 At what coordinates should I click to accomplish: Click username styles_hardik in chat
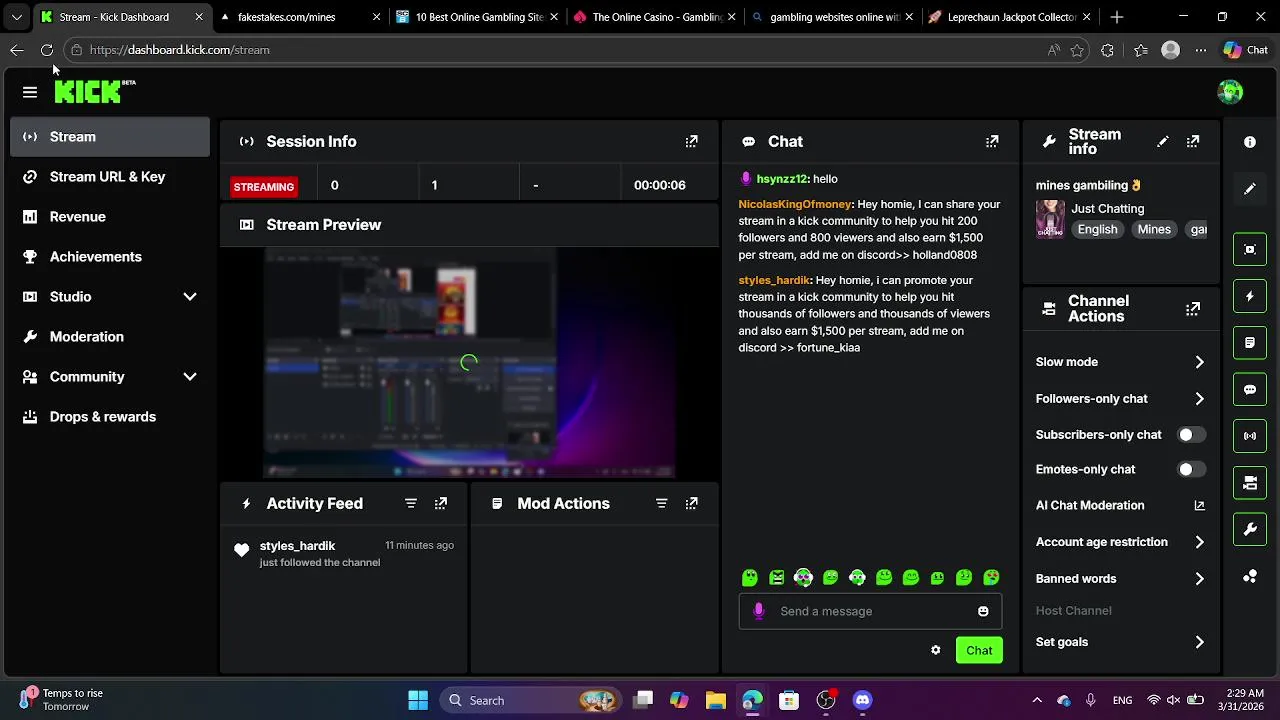774,281
